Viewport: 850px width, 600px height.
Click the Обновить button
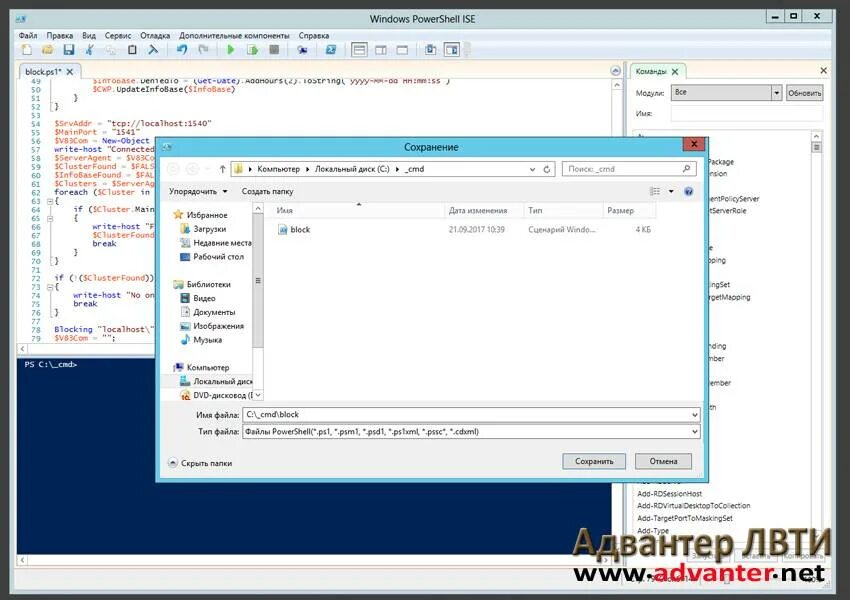(x=804, y=93)
